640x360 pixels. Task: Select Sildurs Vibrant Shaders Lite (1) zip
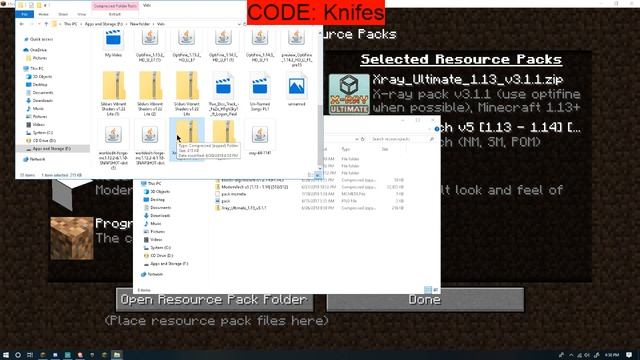coord(113,93)
